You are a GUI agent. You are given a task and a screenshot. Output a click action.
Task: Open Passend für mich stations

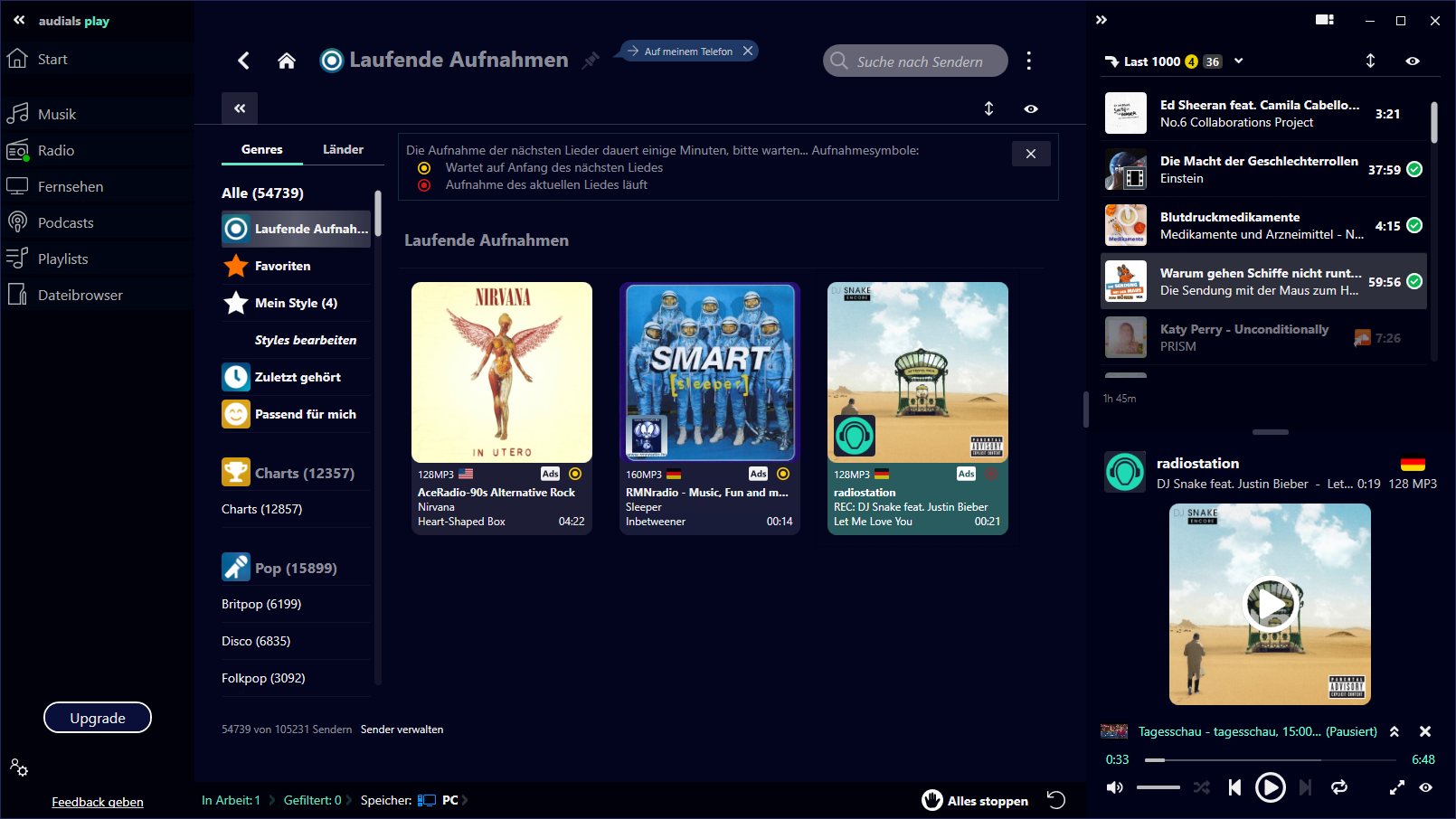coord(296,414)
